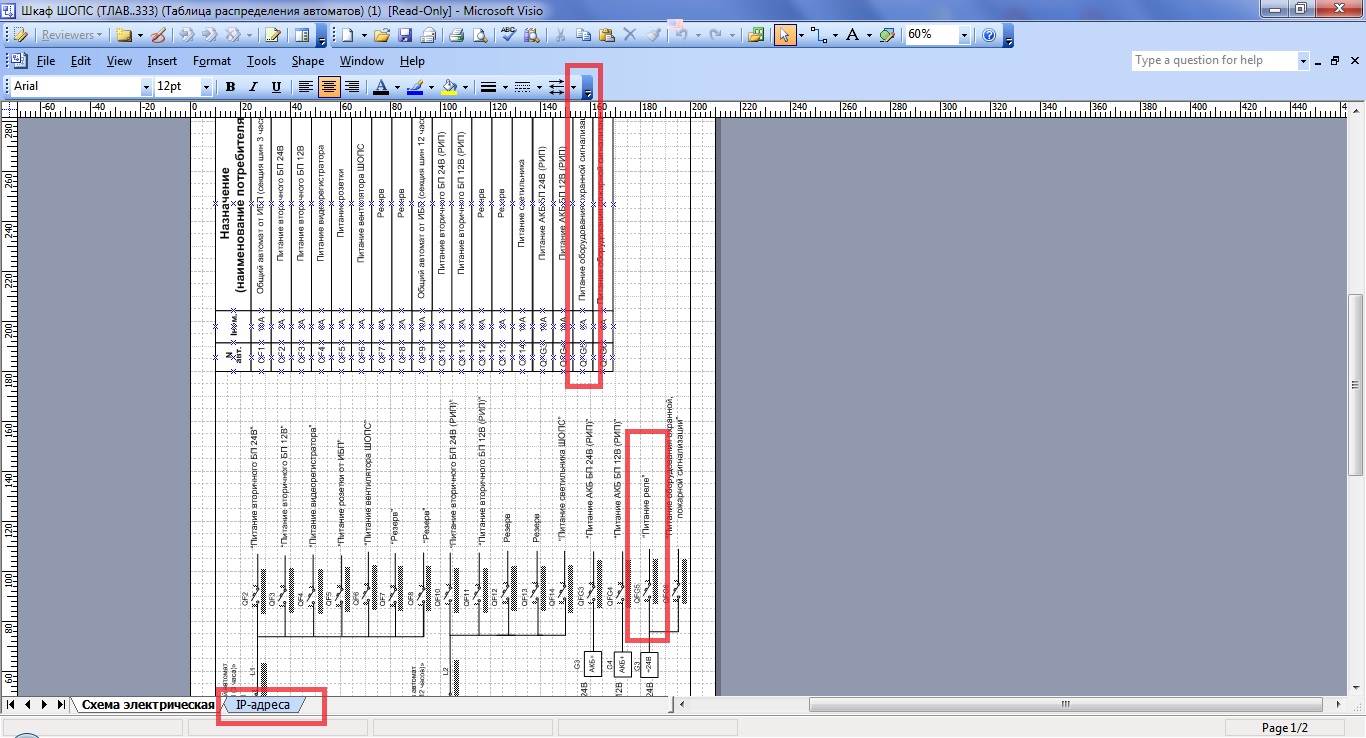Toggle italic formatting

point(254,87)
